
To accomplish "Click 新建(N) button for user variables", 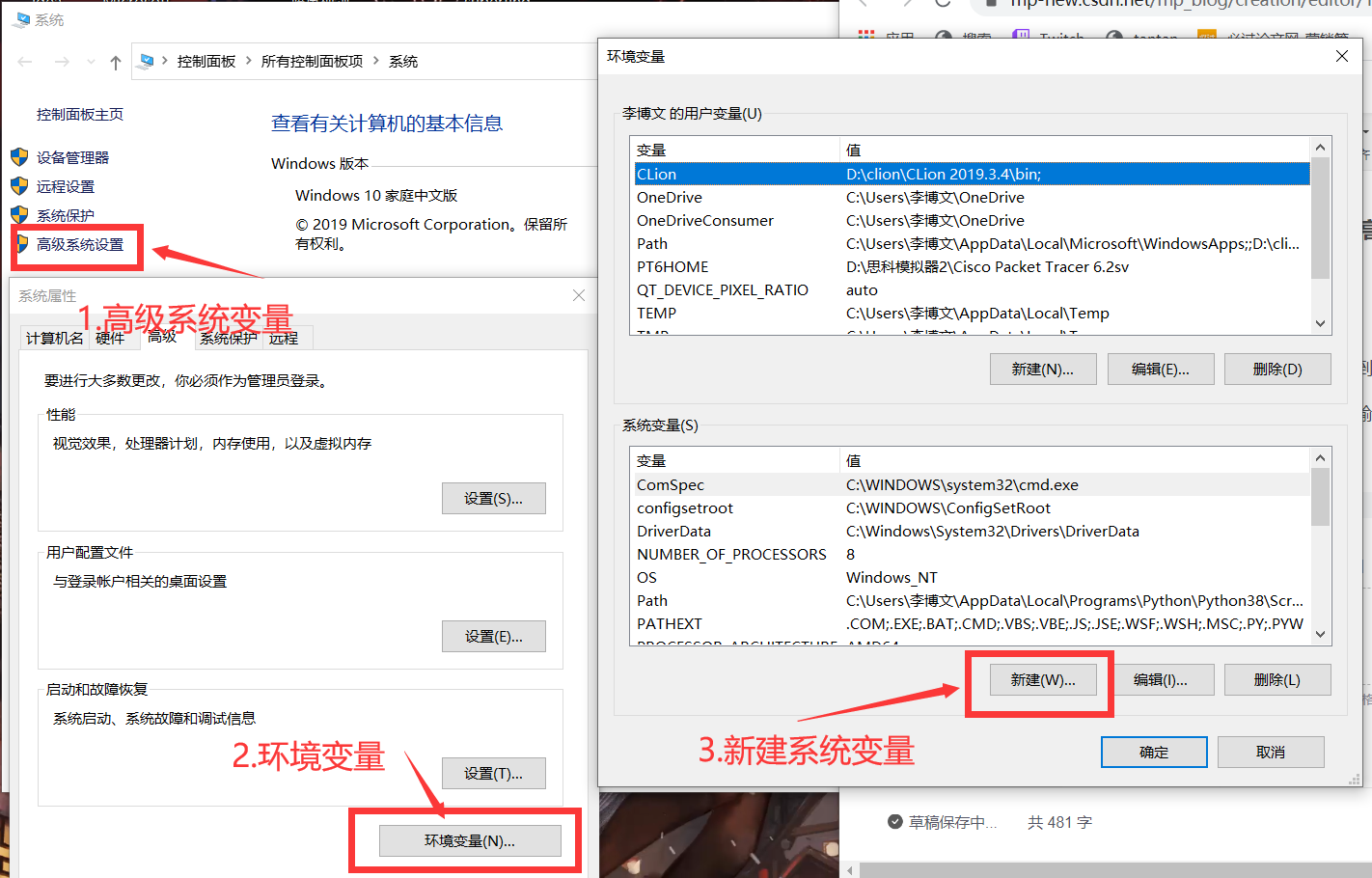I will [x=1043, y=370].
